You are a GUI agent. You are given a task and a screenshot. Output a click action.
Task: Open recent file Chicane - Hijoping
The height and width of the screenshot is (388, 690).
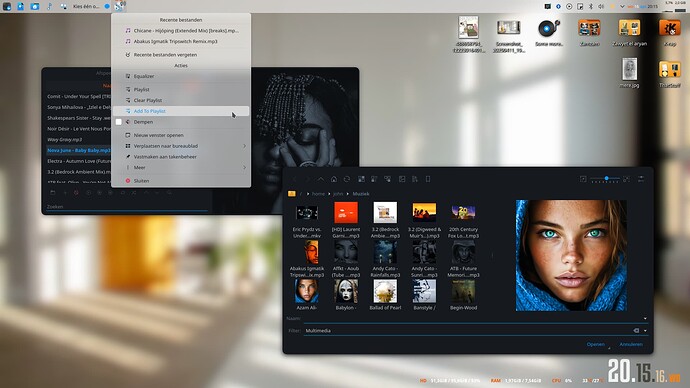pyautogui.click(x=181, y=31)
